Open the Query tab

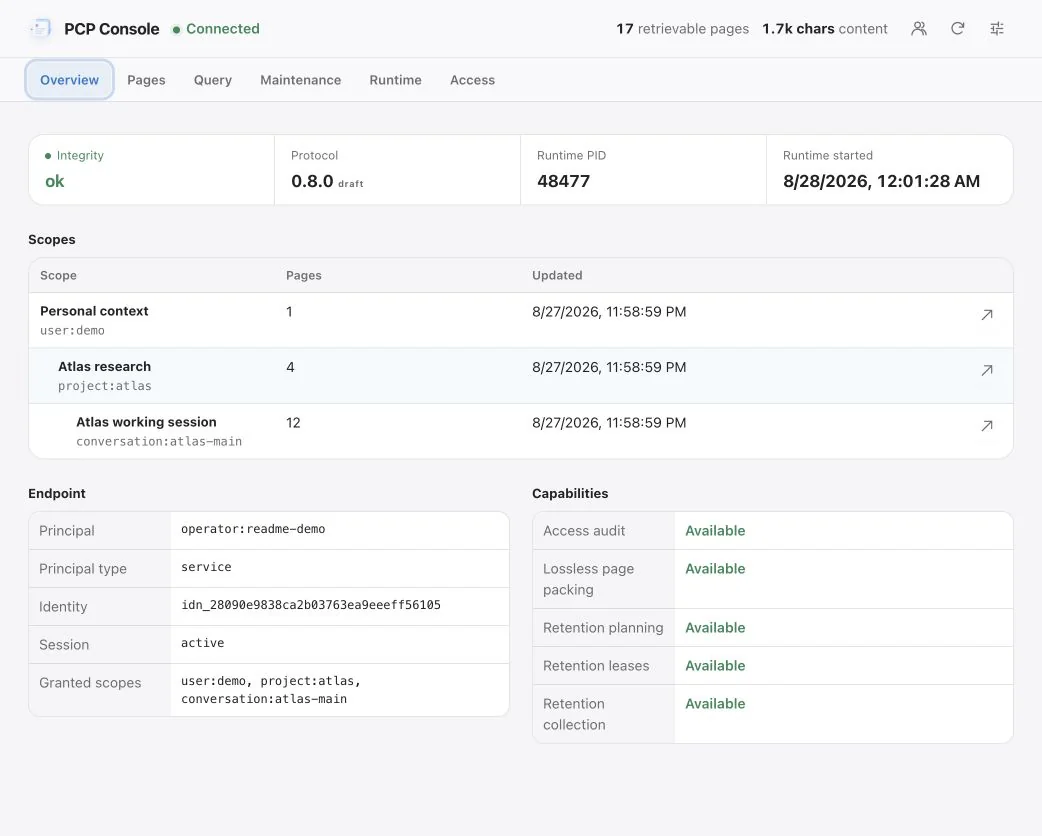[213, 80]
